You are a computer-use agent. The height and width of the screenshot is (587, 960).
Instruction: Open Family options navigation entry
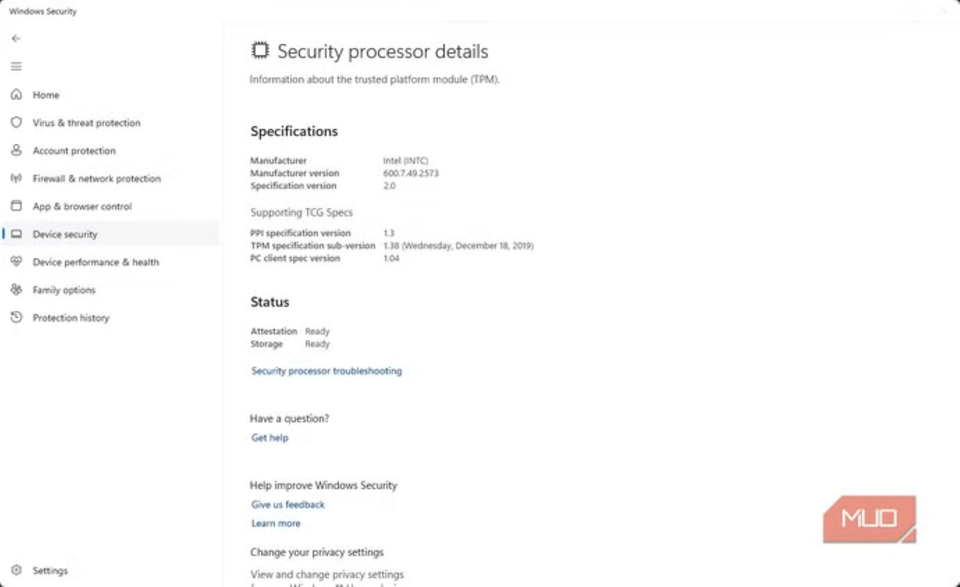[64, 290]
